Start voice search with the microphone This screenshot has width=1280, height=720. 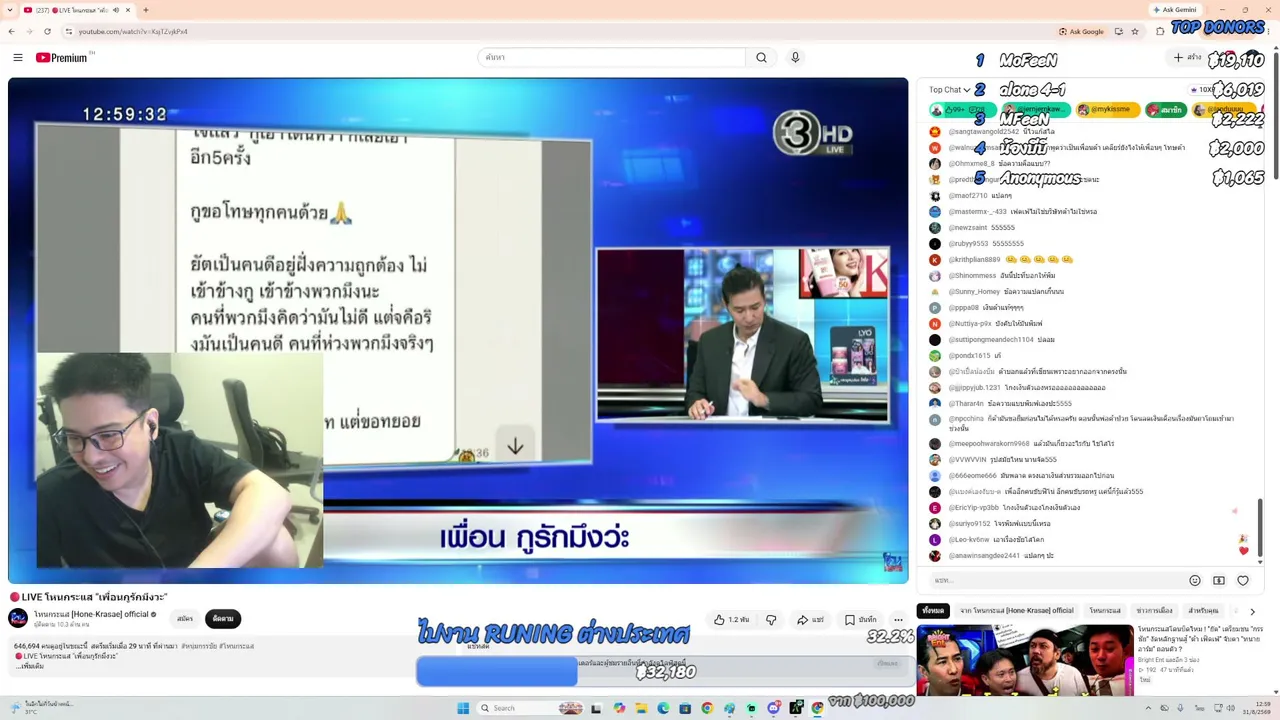click(x=795, y=58)
